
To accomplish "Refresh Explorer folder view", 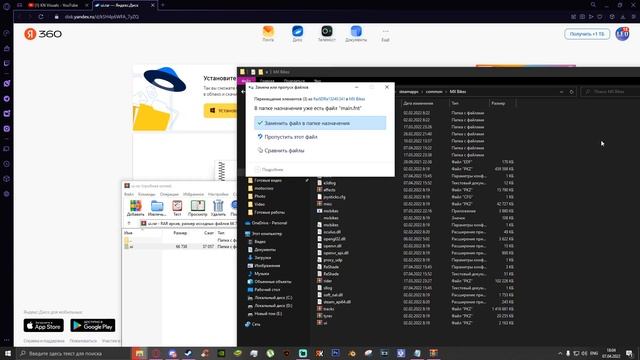I will [571, 92].
